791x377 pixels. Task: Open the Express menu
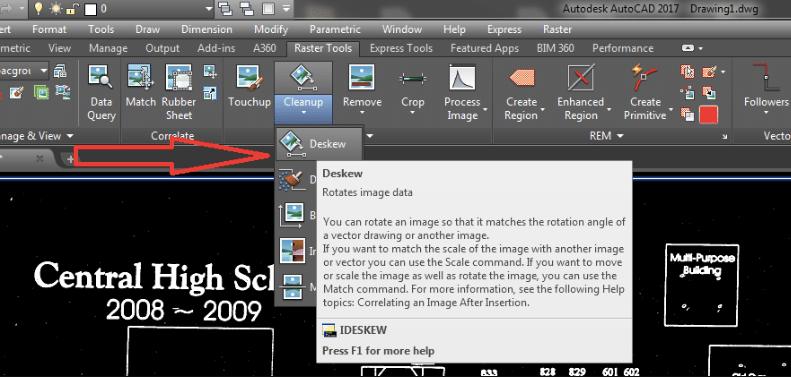tap(503, 29)
